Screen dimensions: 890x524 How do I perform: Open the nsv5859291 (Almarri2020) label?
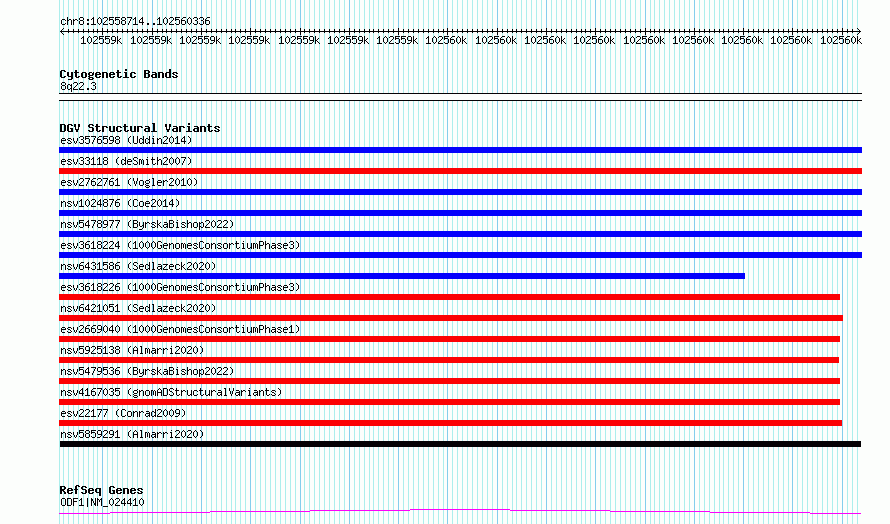point(132,434)
